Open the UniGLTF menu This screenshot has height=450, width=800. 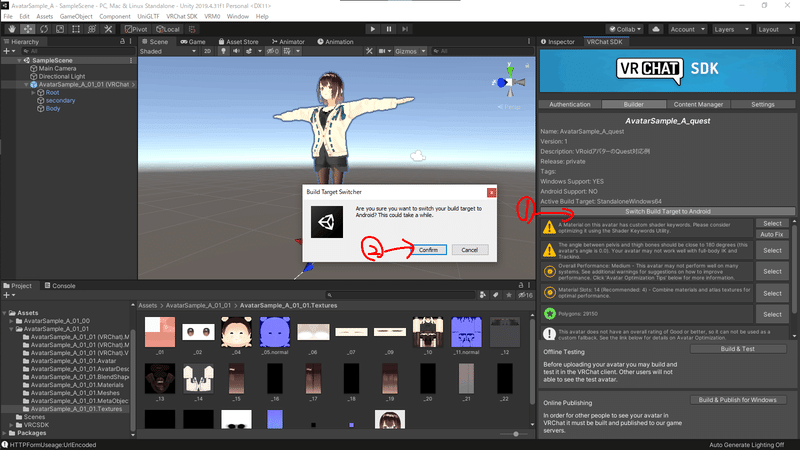click(x=148, y=16)
